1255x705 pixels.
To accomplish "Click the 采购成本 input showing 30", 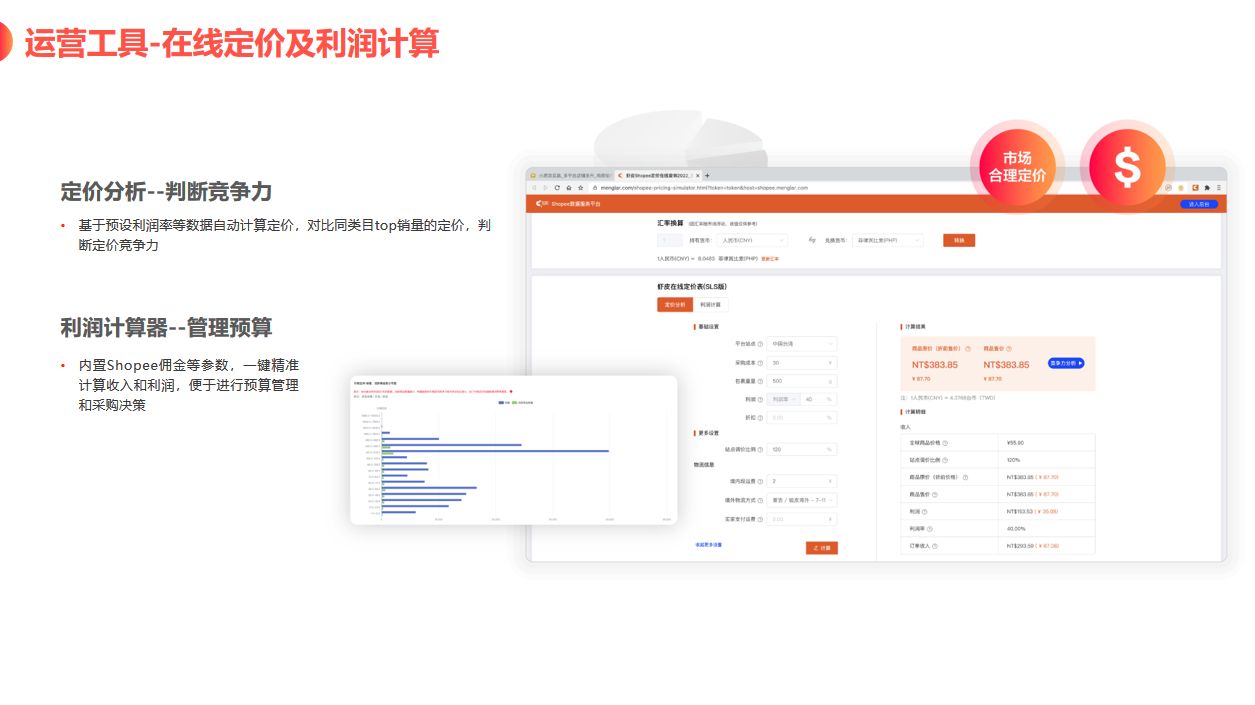I will pos(803,363).
